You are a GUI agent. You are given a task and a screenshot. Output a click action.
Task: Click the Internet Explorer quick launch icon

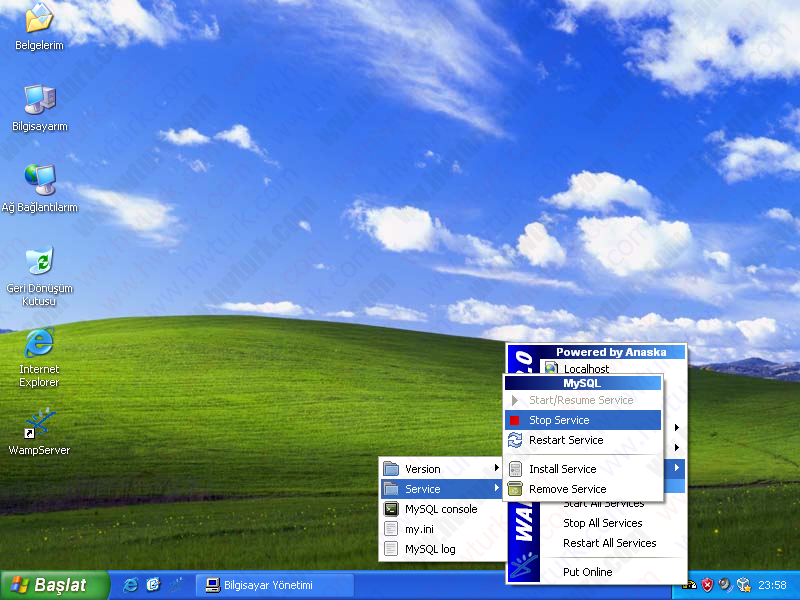(130, 585)
